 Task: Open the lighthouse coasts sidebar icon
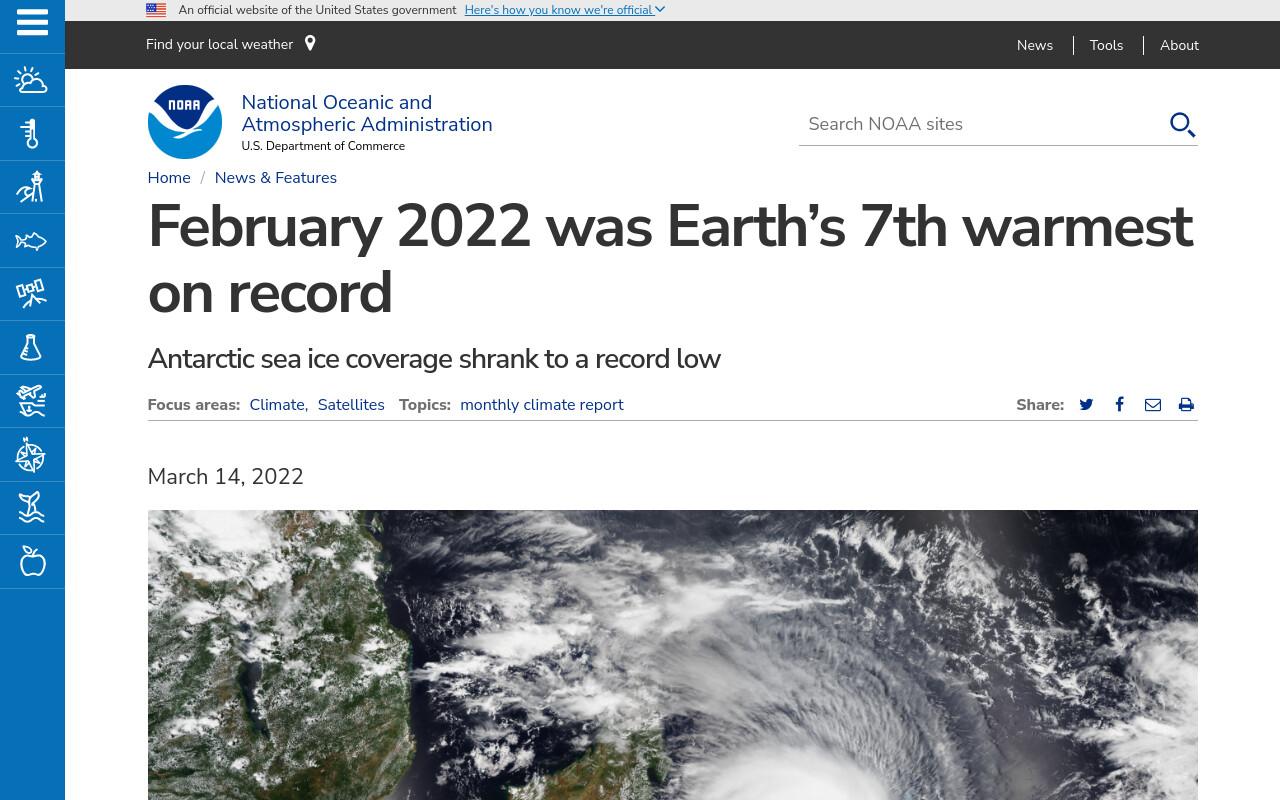32,187
